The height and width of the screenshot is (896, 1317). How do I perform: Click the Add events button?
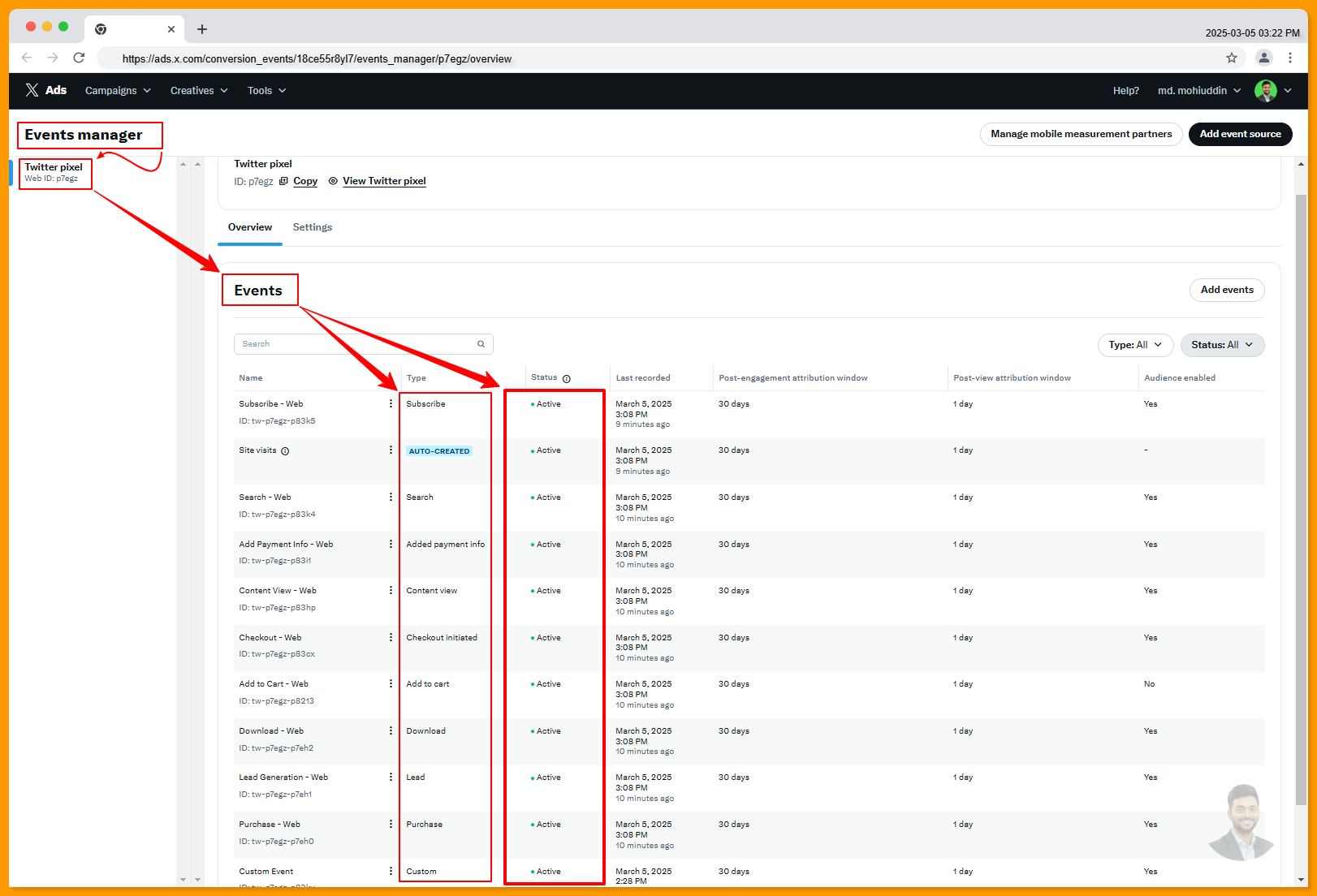1226,290
